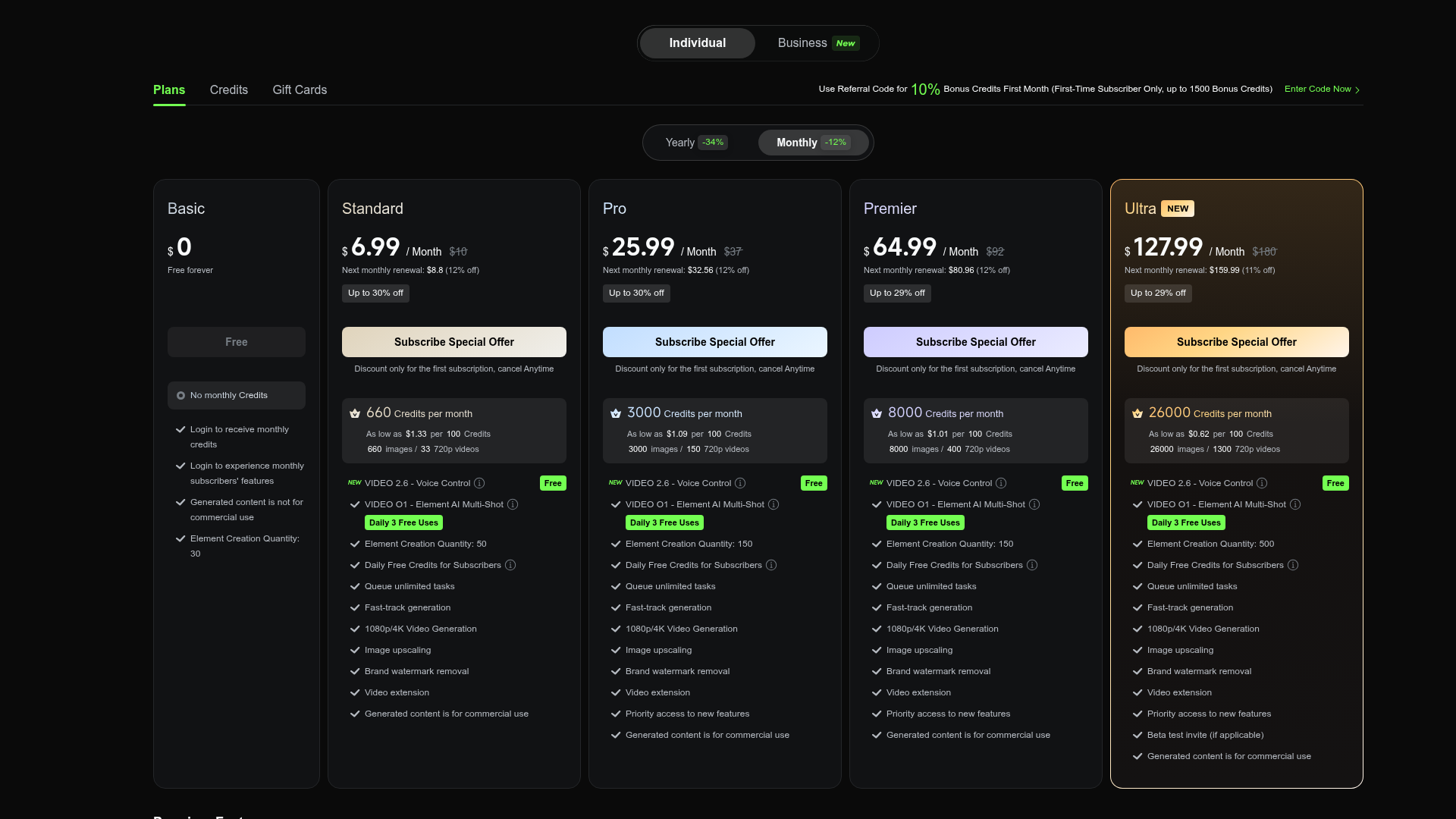
Task: Click crown icon next to 660 Credits
Action: 355,413
